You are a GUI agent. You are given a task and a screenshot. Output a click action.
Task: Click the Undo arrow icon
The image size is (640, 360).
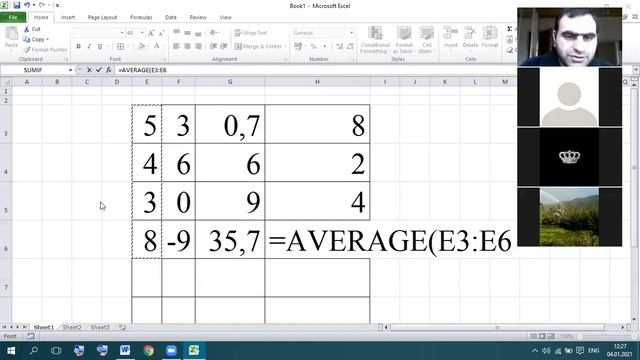(x=27, y=5)
